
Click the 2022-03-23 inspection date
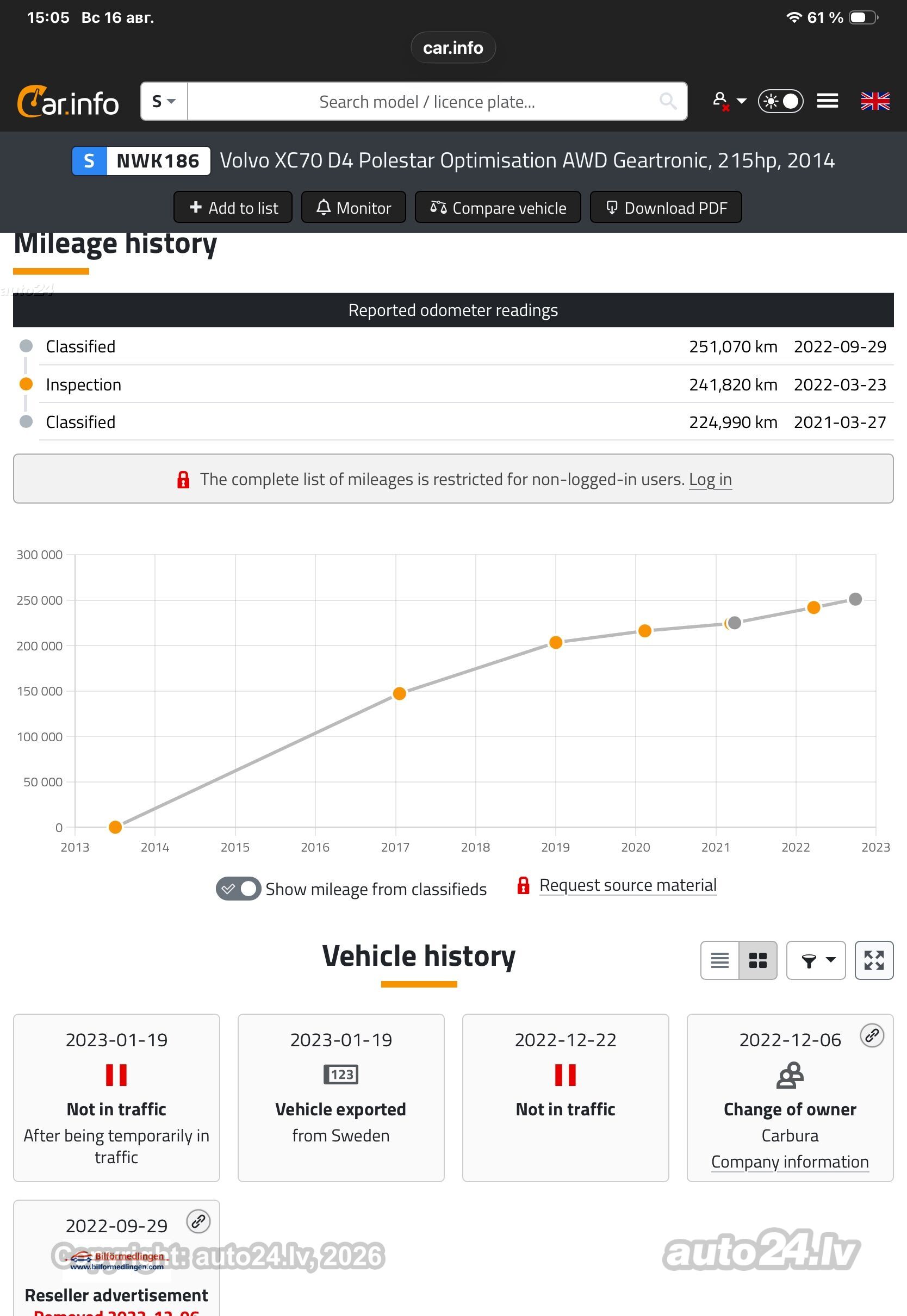tap(840, 384)
